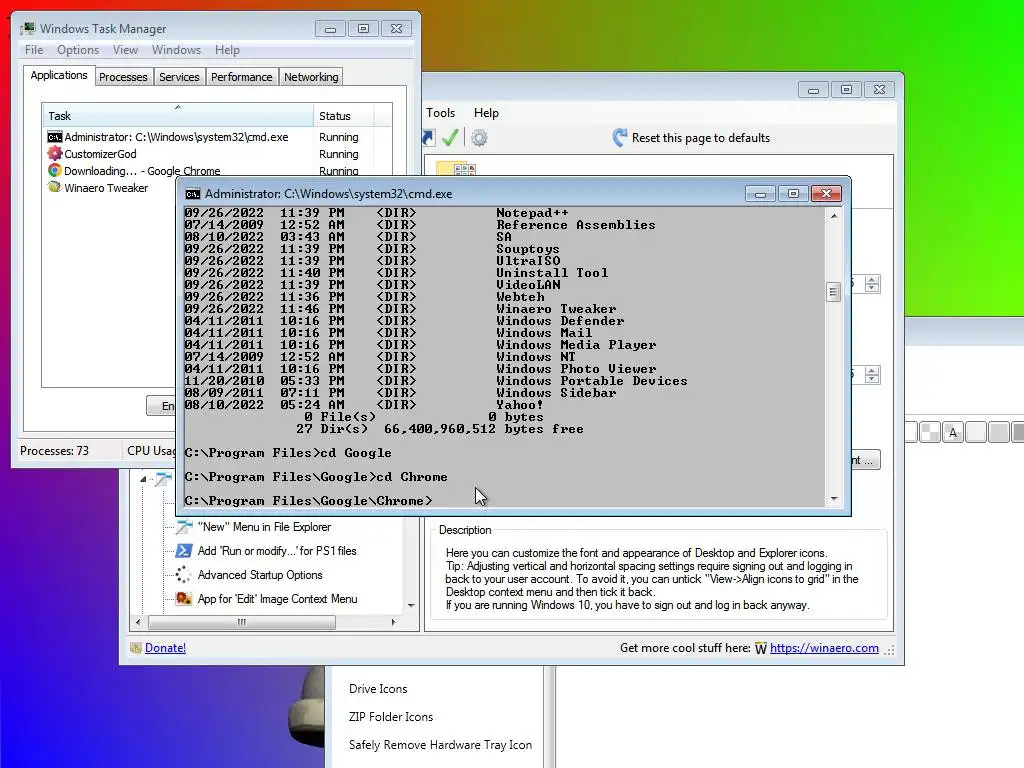
Task: Open the File menu in Task Manager
Action: click(x=34, y=50)
